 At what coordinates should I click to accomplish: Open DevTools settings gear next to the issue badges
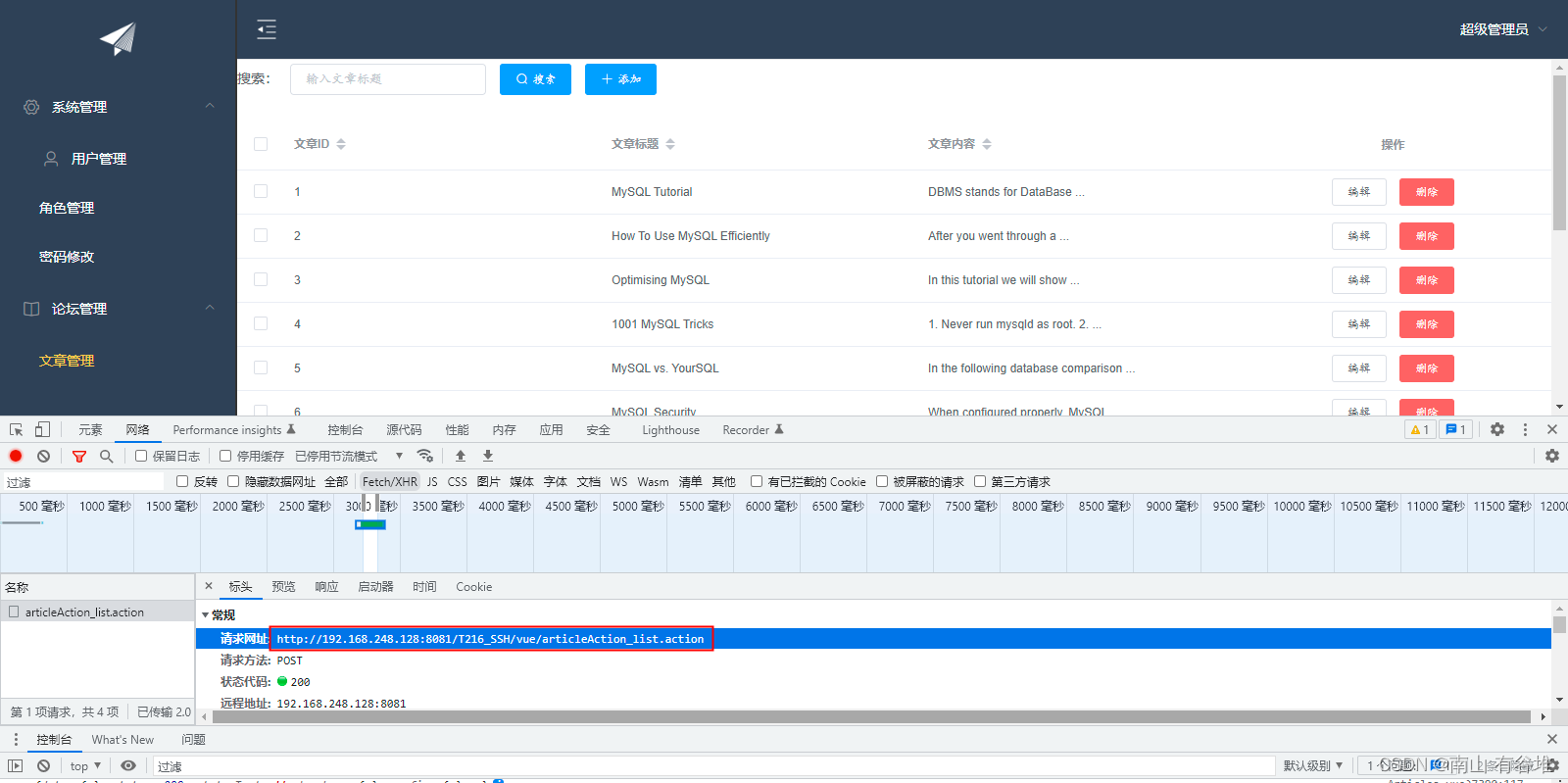pyautogui.click(x=1497, y=429)
